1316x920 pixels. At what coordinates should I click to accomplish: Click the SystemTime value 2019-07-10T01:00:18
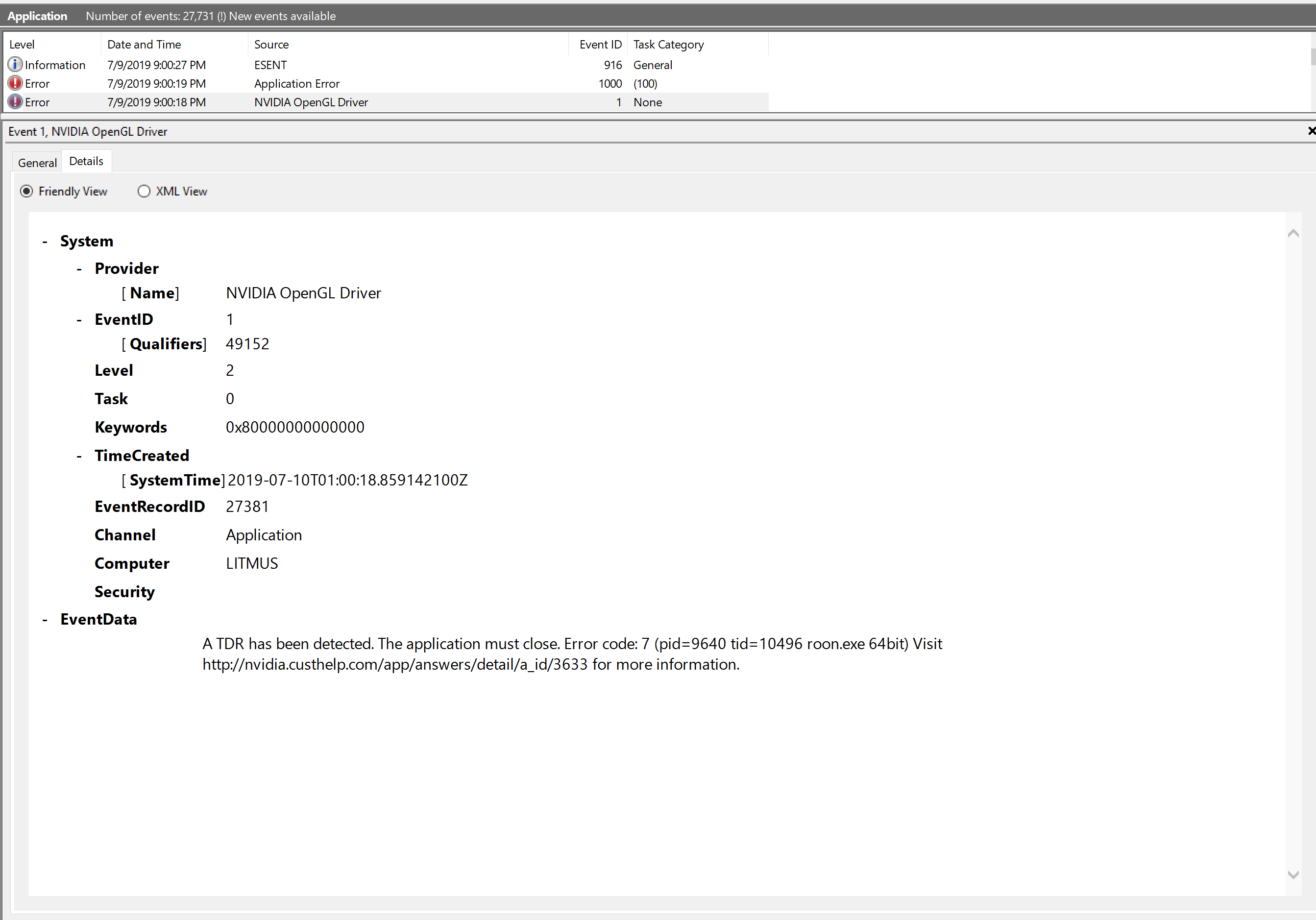click(x=348, y=481)
